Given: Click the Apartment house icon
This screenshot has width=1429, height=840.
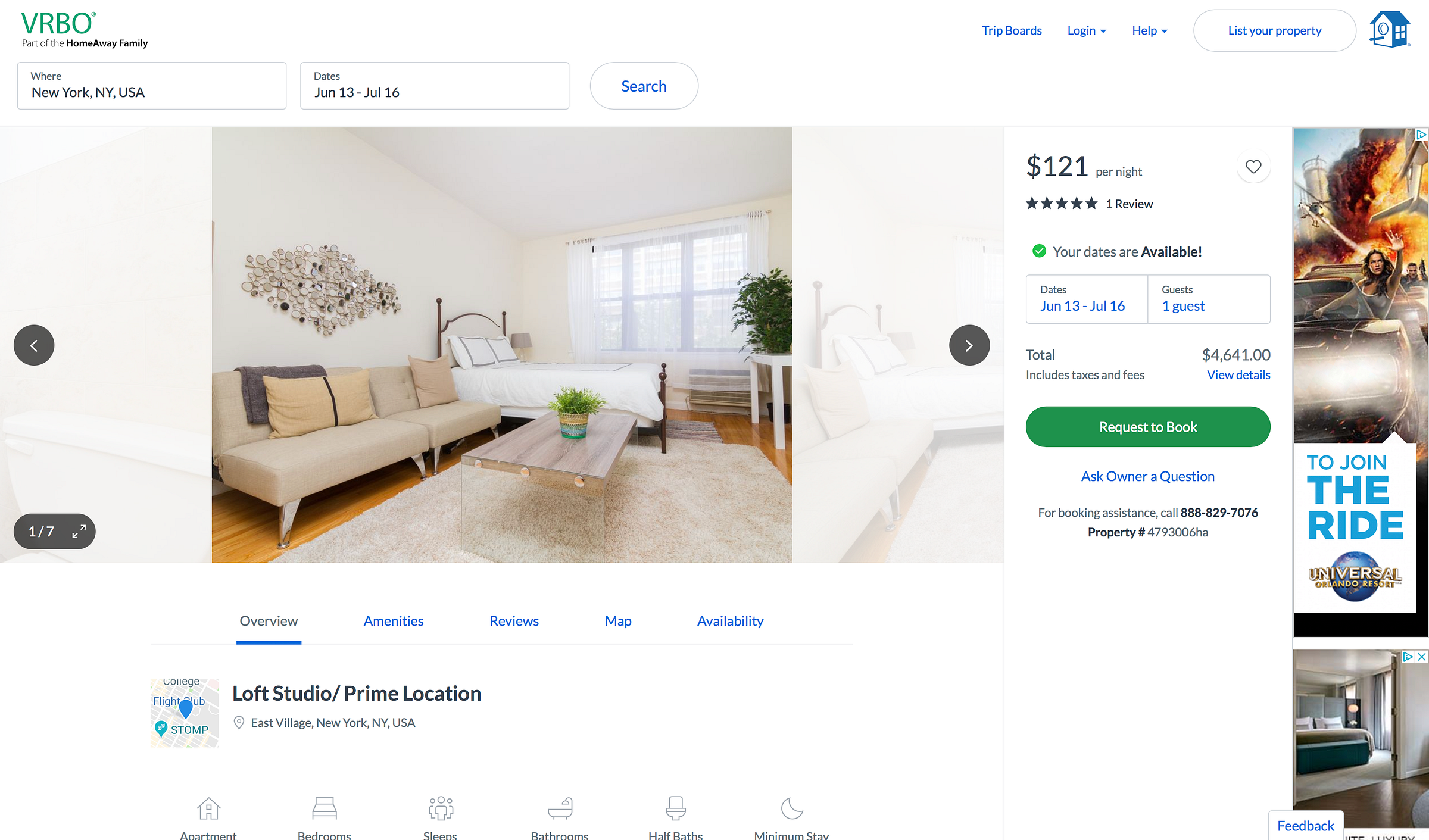Looking at the screenshot, I should point(209,808).
